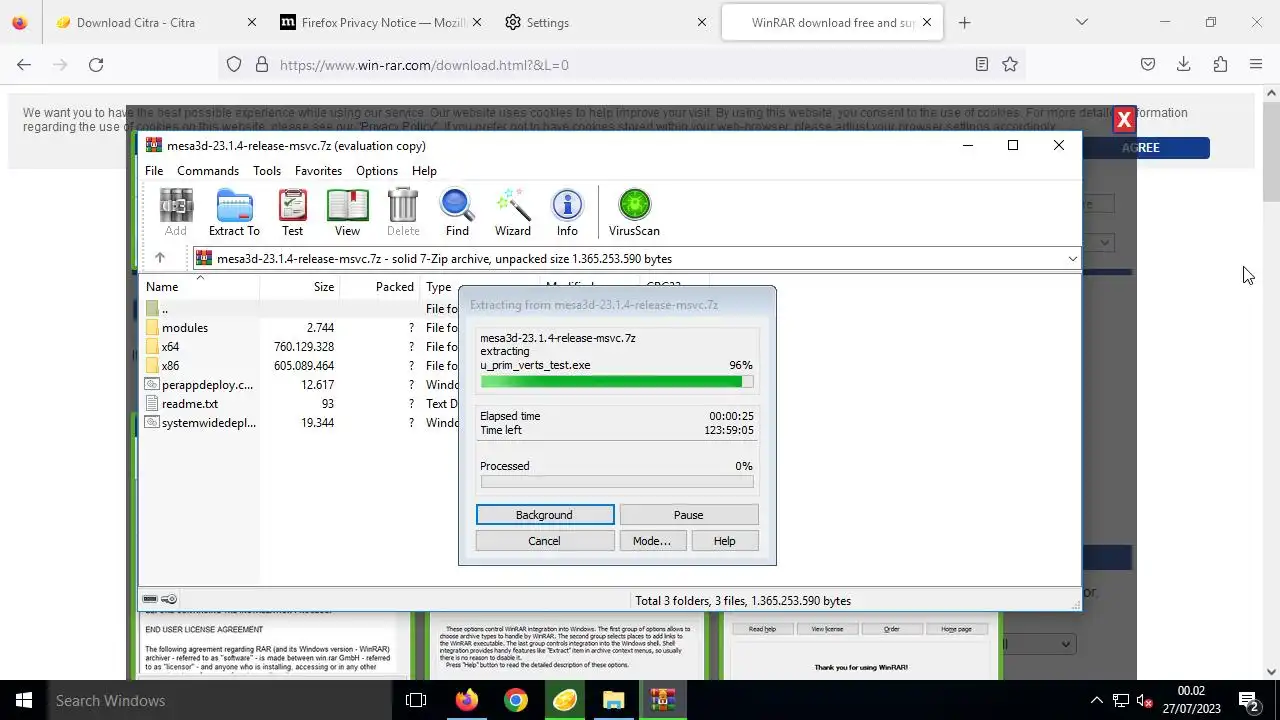Close the cookie notice red X
The image size is (1280, 720).
pos(1124,120)
